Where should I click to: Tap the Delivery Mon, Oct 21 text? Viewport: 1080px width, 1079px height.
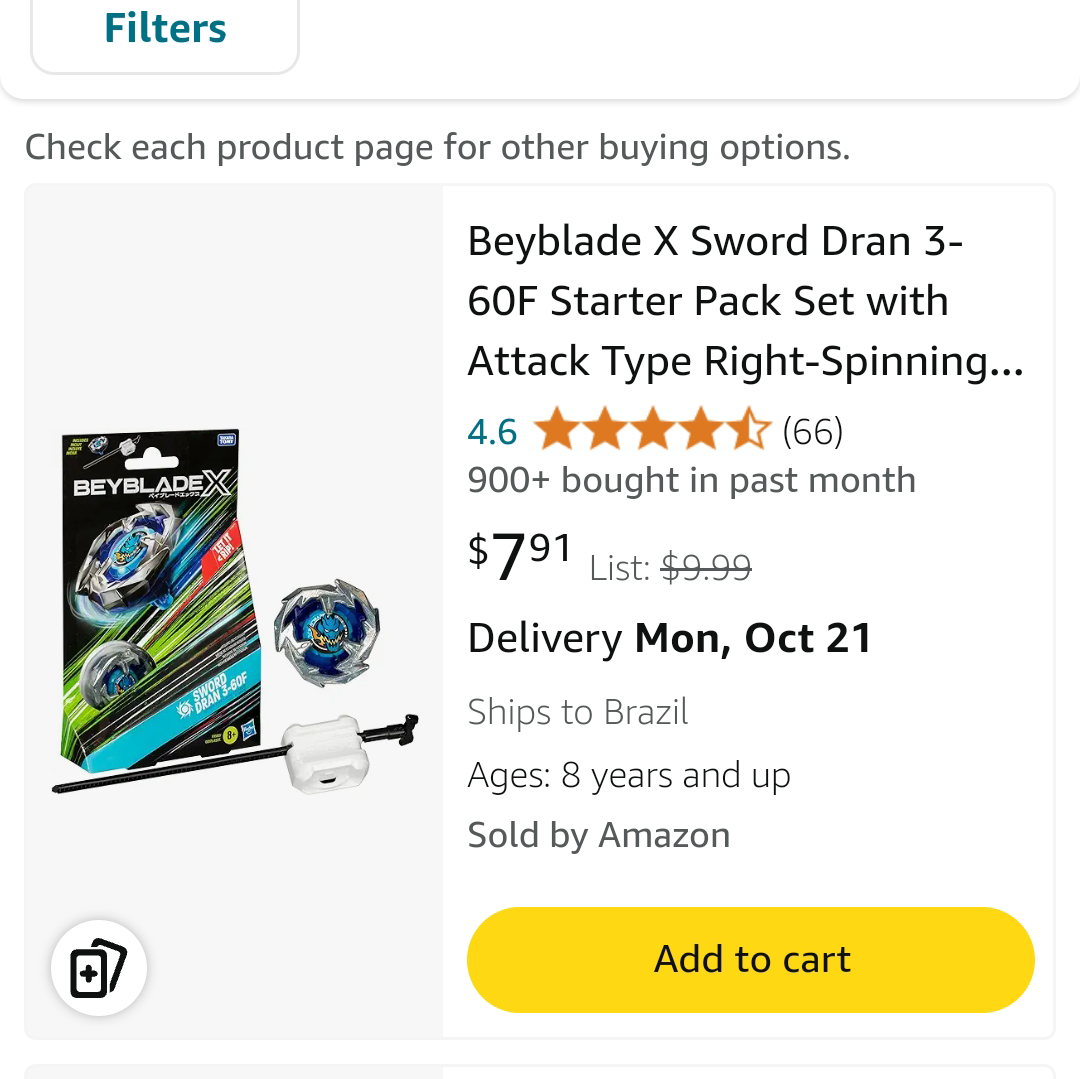pos(669,638)
